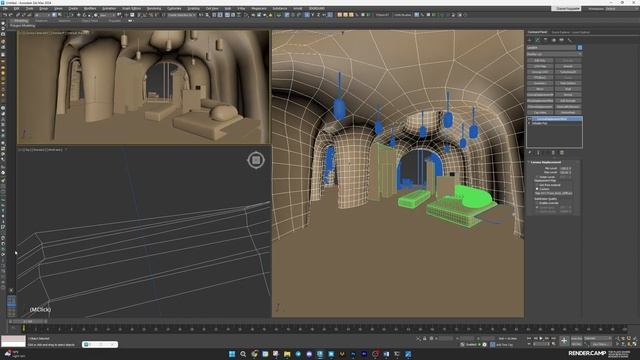Open the Motion tab in Command Panel
Image resolution: width=640 pixels, height=360 pixels.
[x=554, y=40]
